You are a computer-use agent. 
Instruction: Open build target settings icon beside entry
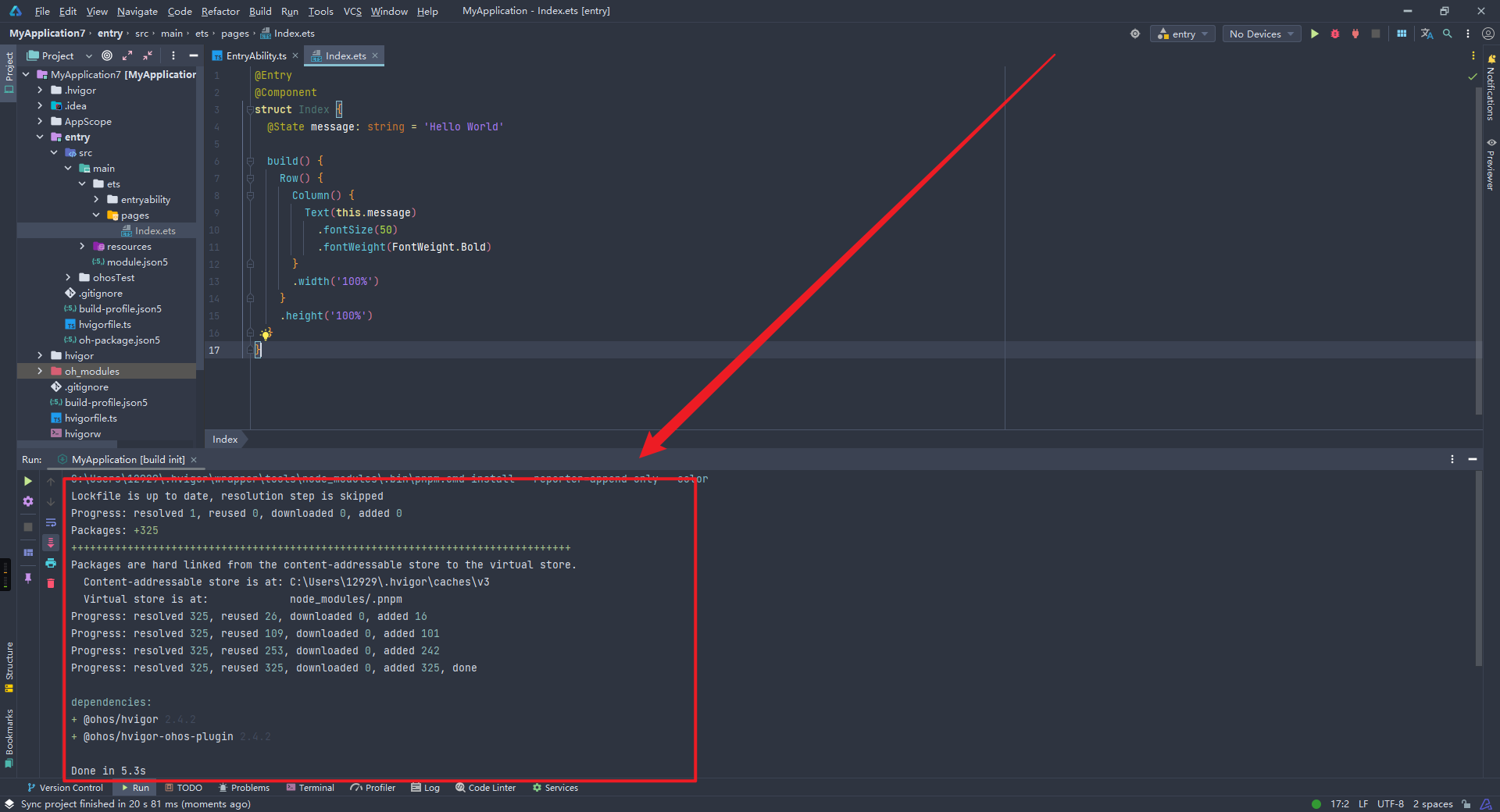point(1135,34)
